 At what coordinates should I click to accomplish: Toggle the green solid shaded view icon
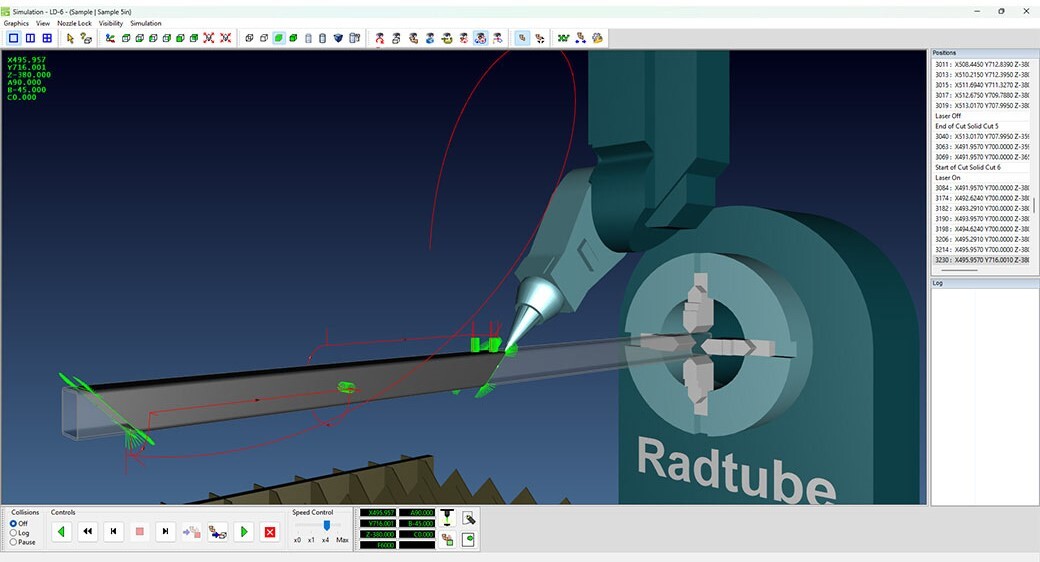pyautogui.click(x=279, y=38)
